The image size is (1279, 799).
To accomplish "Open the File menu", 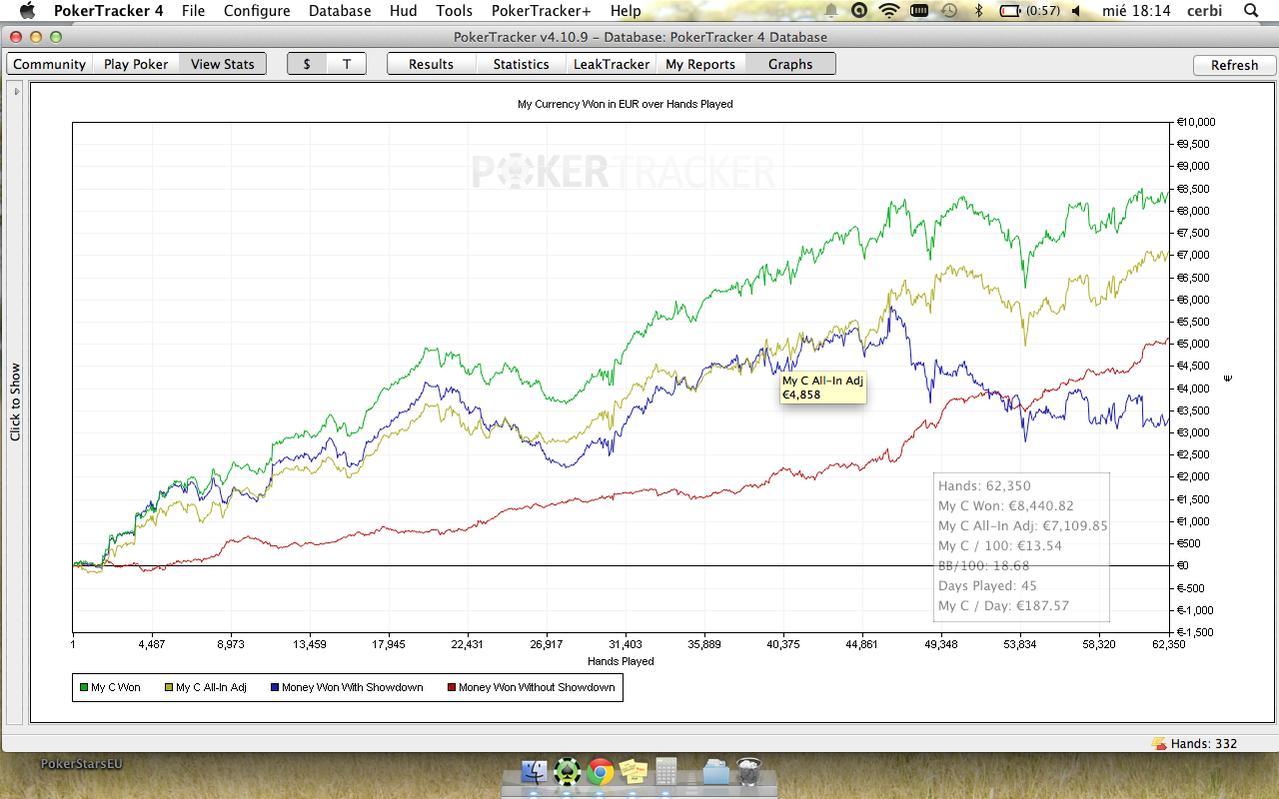I will (x=193, y=11).
